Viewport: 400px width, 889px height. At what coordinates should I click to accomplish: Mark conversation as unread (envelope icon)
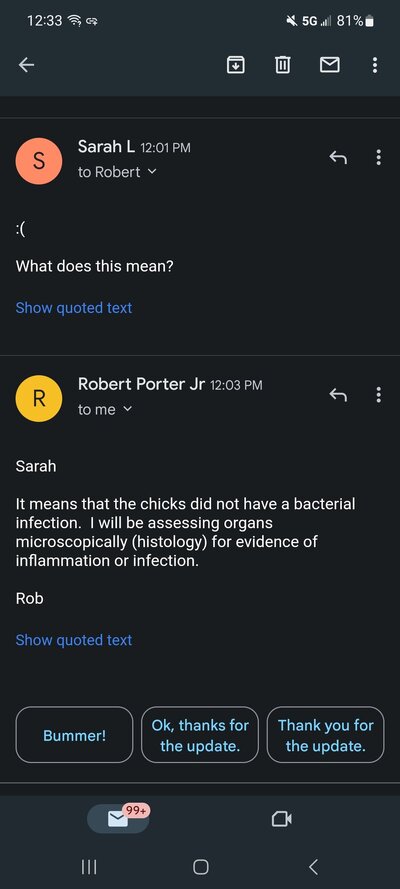coord(330,66)
